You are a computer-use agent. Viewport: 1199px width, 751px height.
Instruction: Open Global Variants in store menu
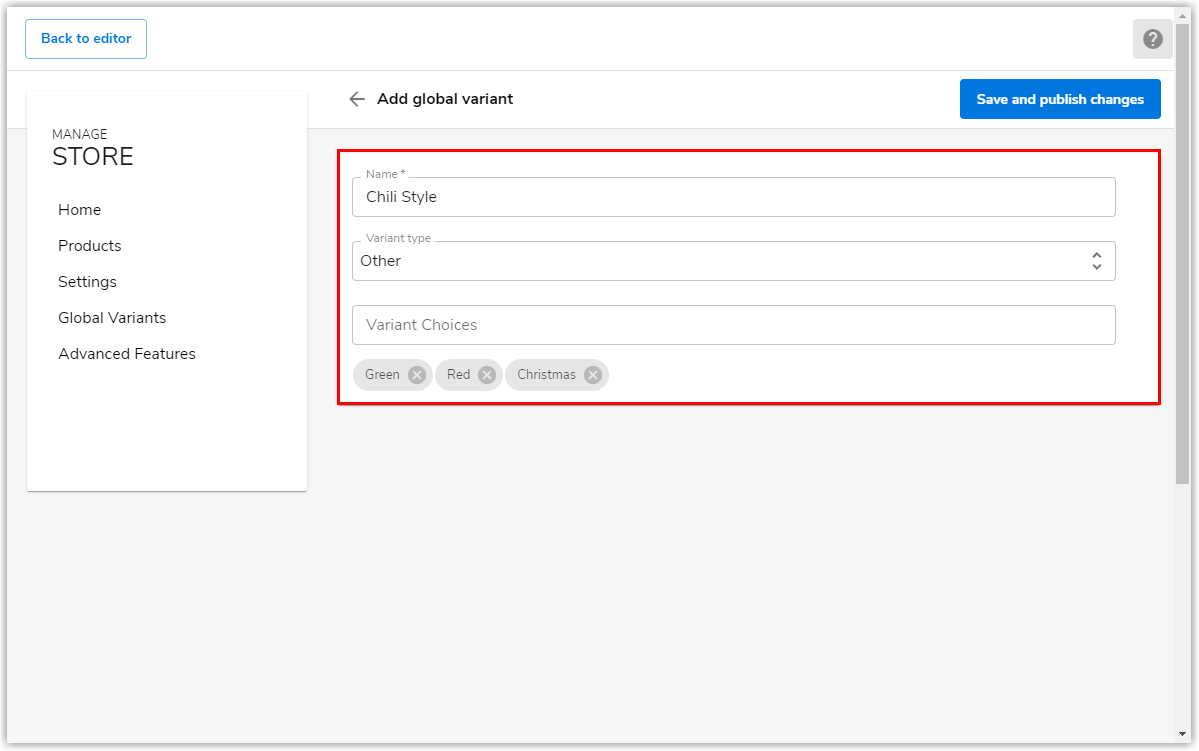point(112,317)
